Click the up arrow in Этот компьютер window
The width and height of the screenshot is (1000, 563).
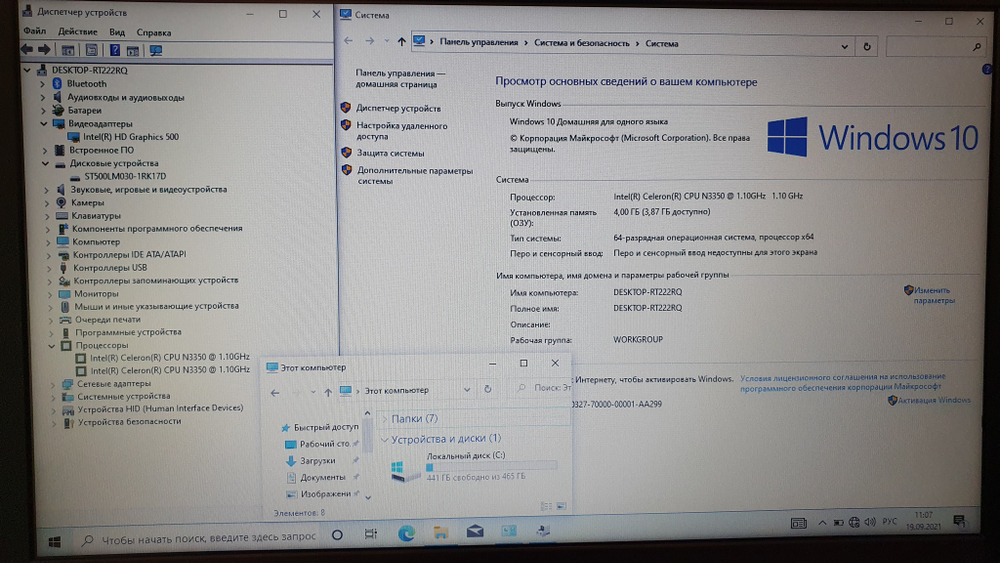[328, 392]
